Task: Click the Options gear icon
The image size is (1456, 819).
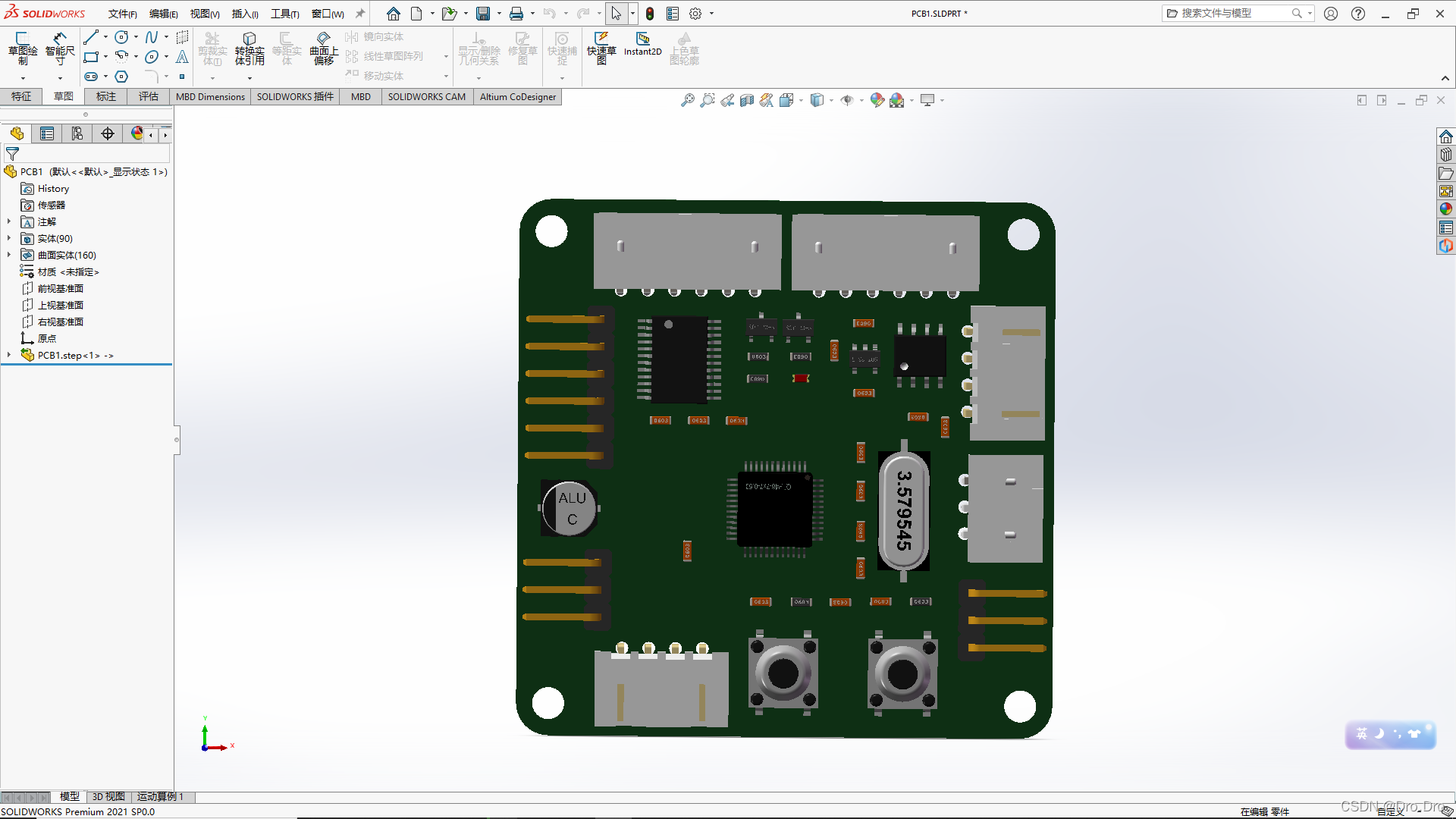Action: (695, 14)
